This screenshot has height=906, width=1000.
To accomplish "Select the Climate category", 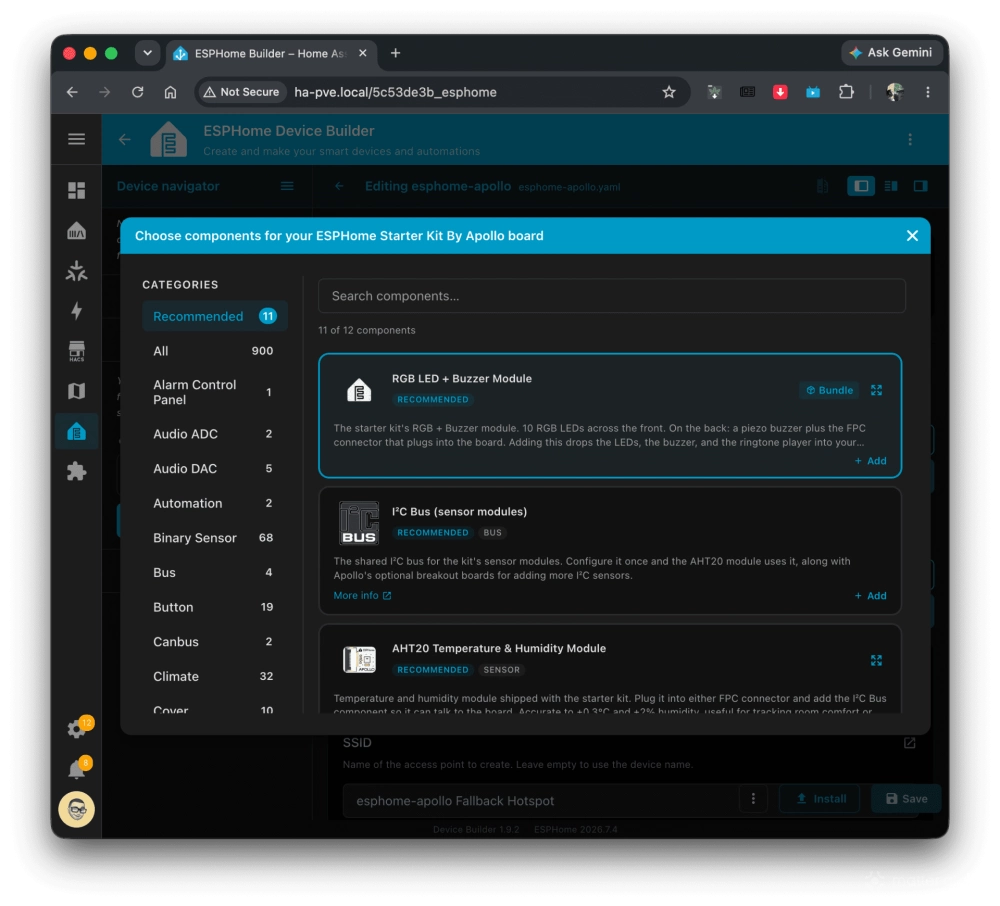I will tap(215, 676).
